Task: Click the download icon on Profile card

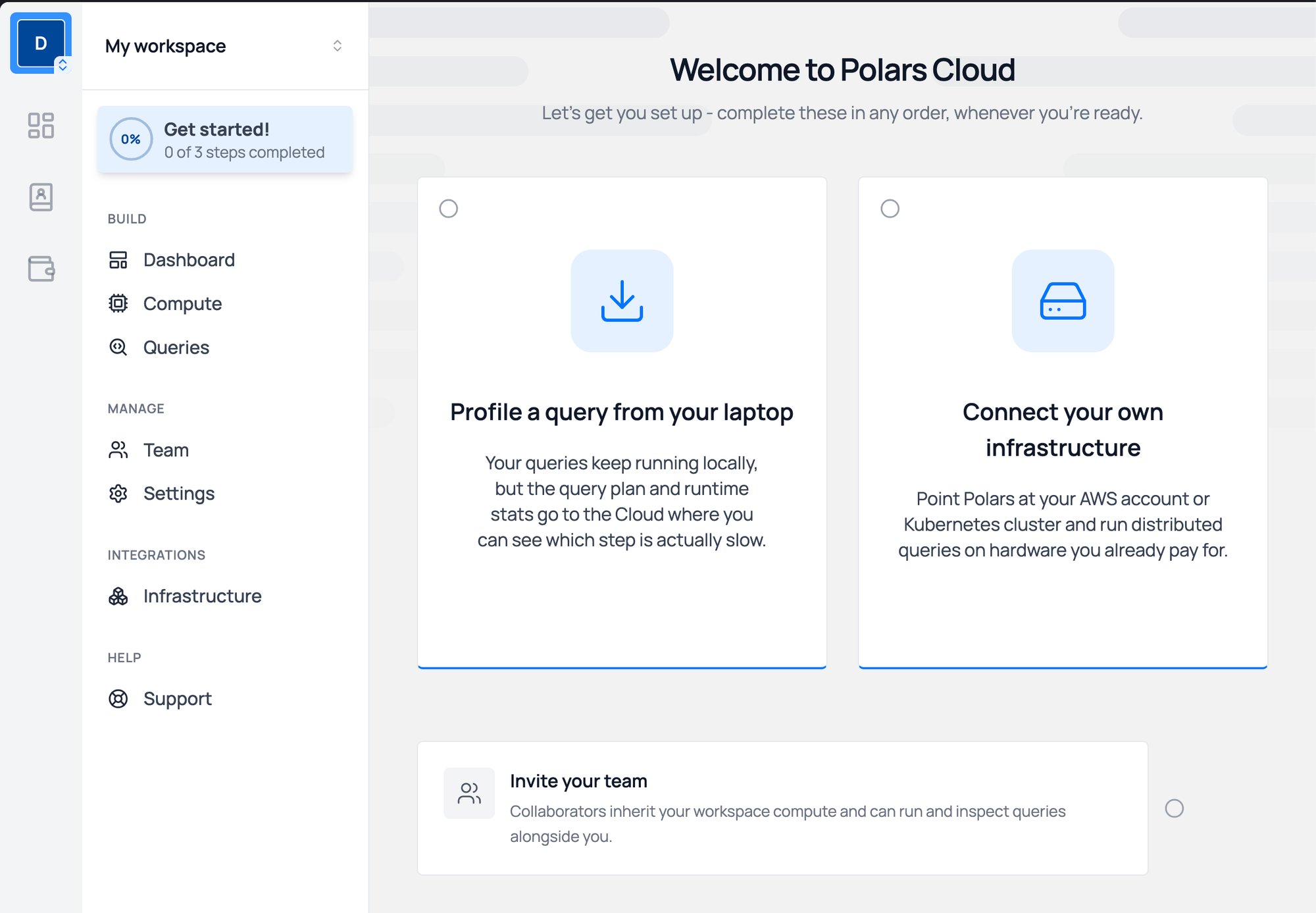Action: click(x=622, y=301)
